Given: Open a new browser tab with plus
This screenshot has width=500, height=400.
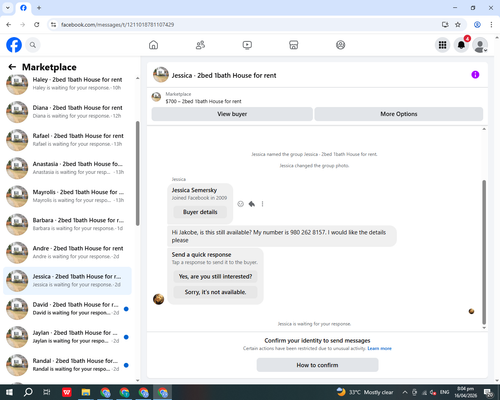Looking at the screenshot, I should click(39, 8).
